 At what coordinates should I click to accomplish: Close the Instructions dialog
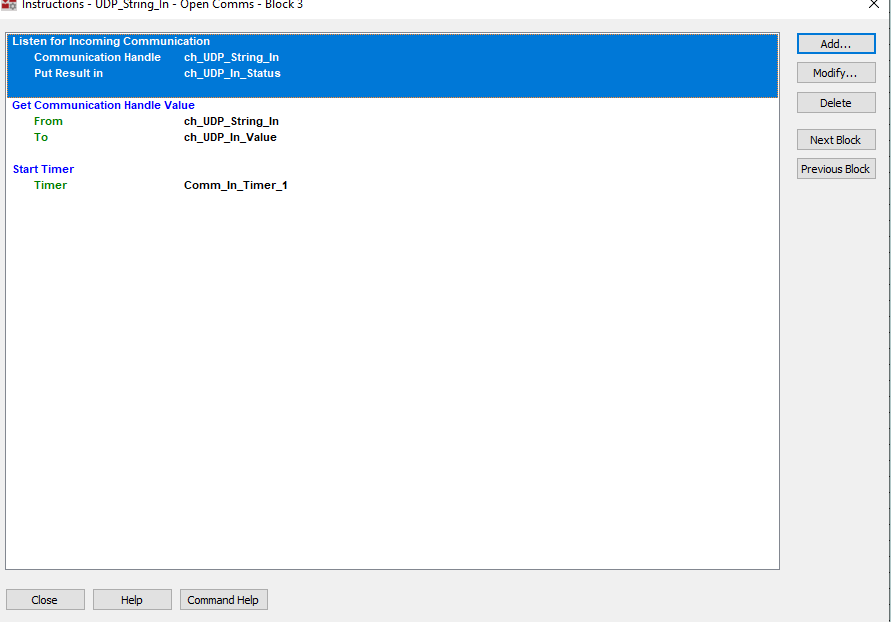(45, 600)
